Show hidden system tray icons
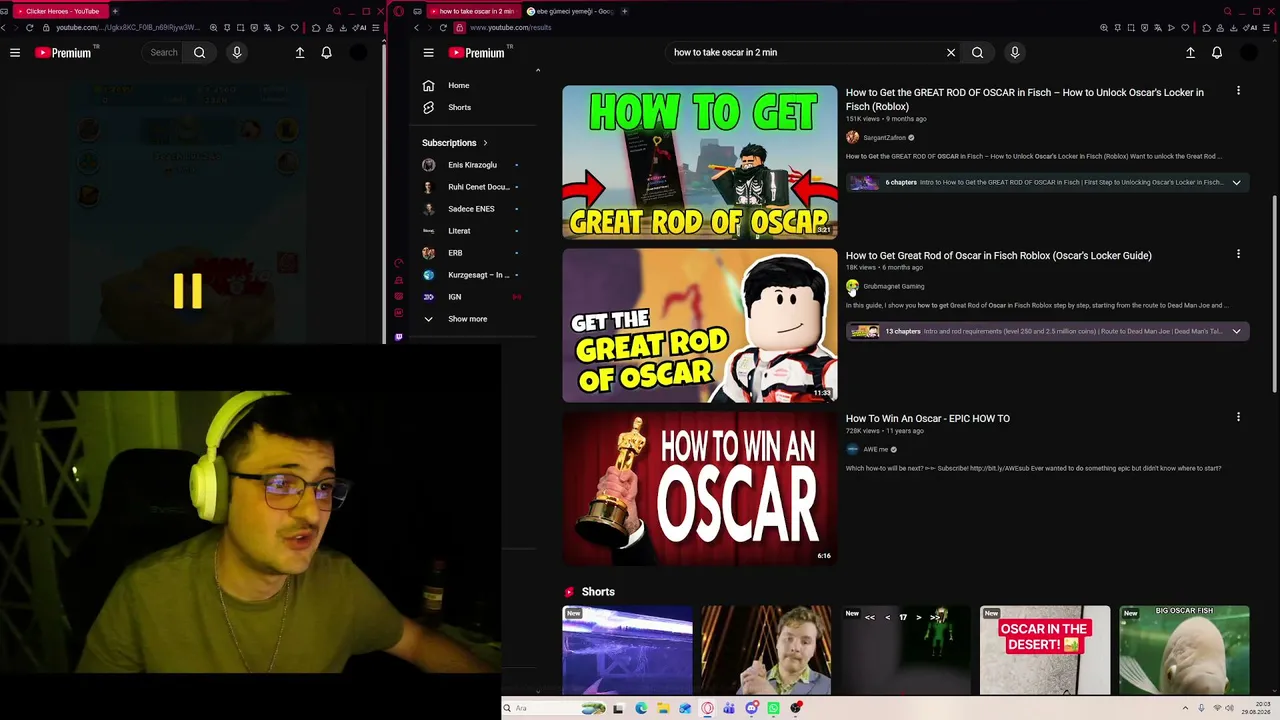Image resolution: width=1280 pixels, height=720 pixels. tap(1185, 708)
